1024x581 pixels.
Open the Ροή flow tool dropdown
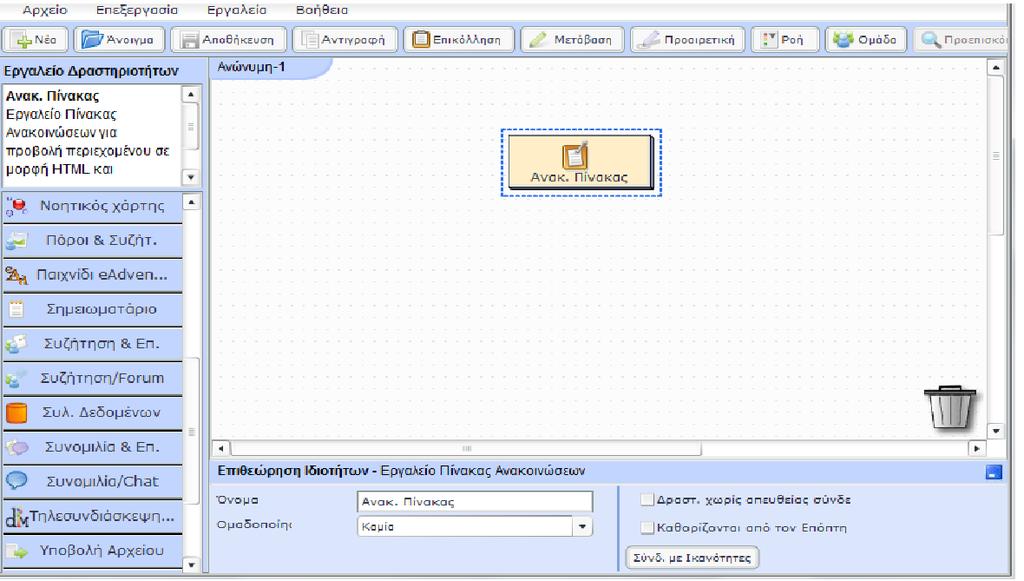tap(784, 40)
